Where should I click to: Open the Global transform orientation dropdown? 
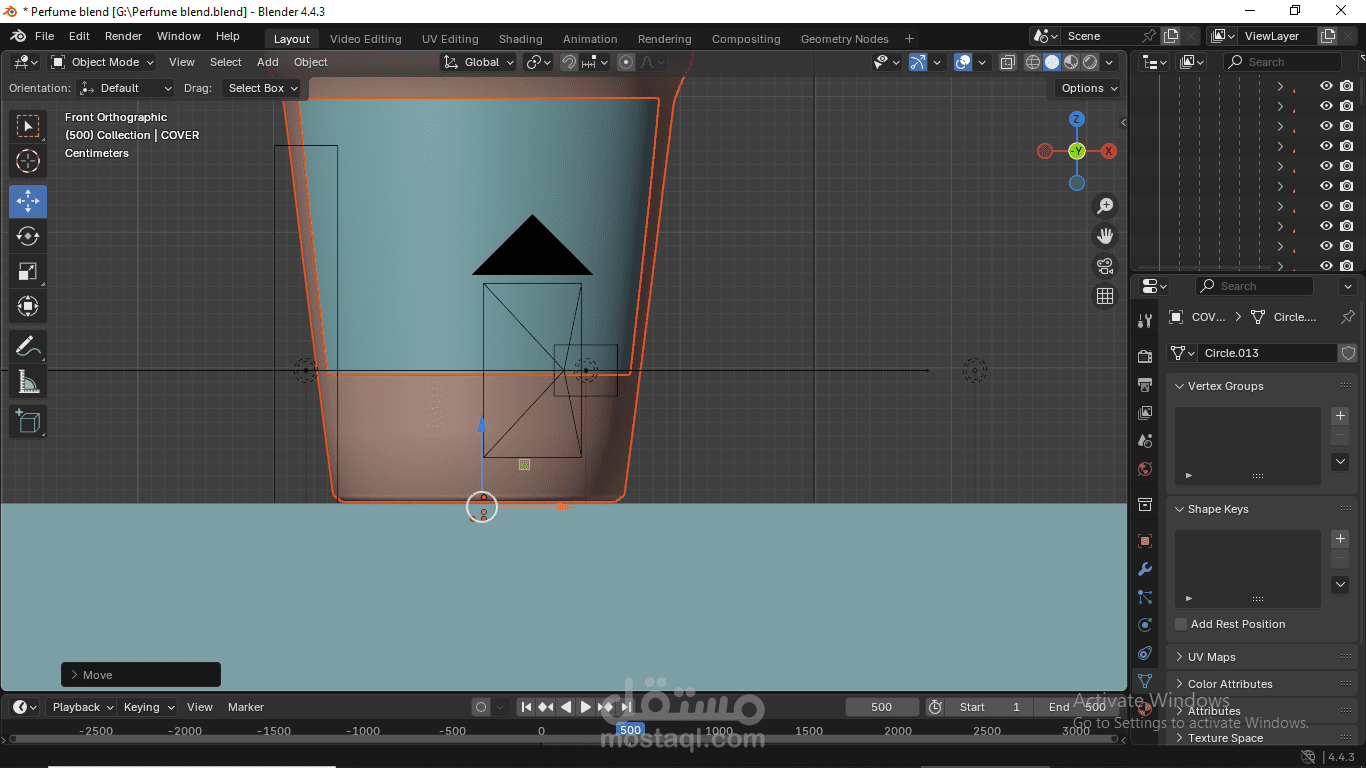480,62
